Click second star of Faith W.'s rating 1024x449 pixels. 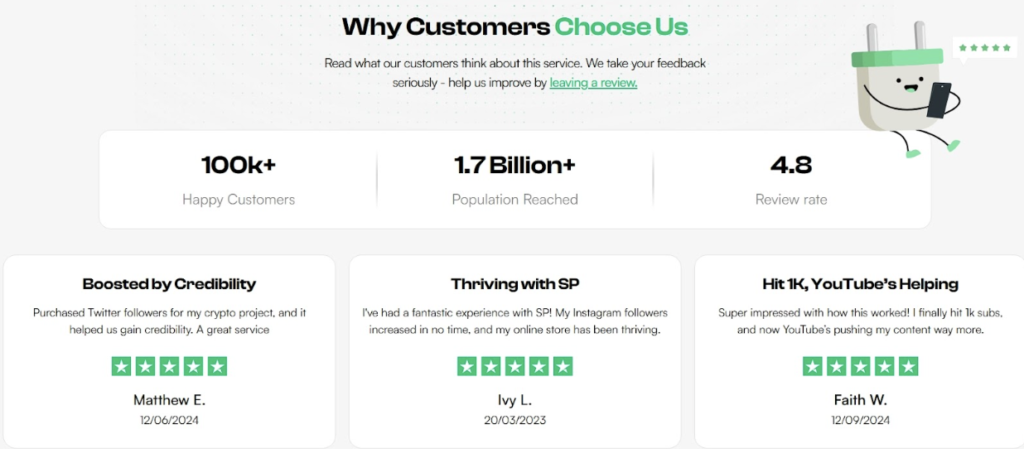point(836,366)
